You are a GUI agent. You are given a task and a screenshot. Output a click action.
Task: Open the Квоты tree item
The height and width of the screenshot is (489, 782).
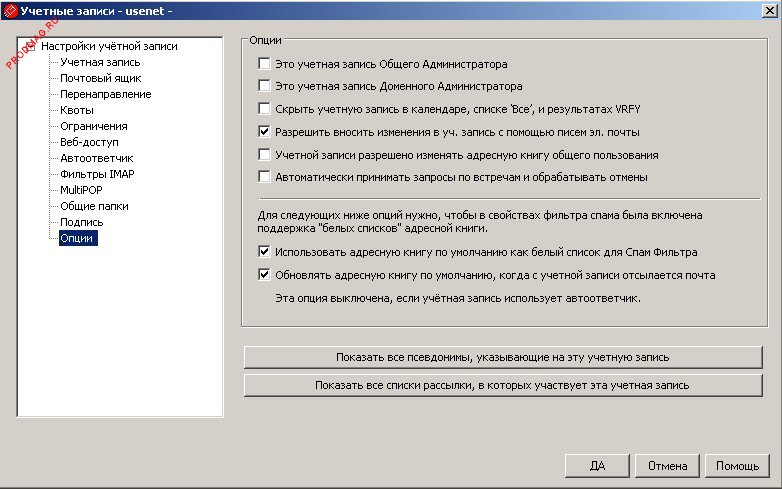pos(77,110)
